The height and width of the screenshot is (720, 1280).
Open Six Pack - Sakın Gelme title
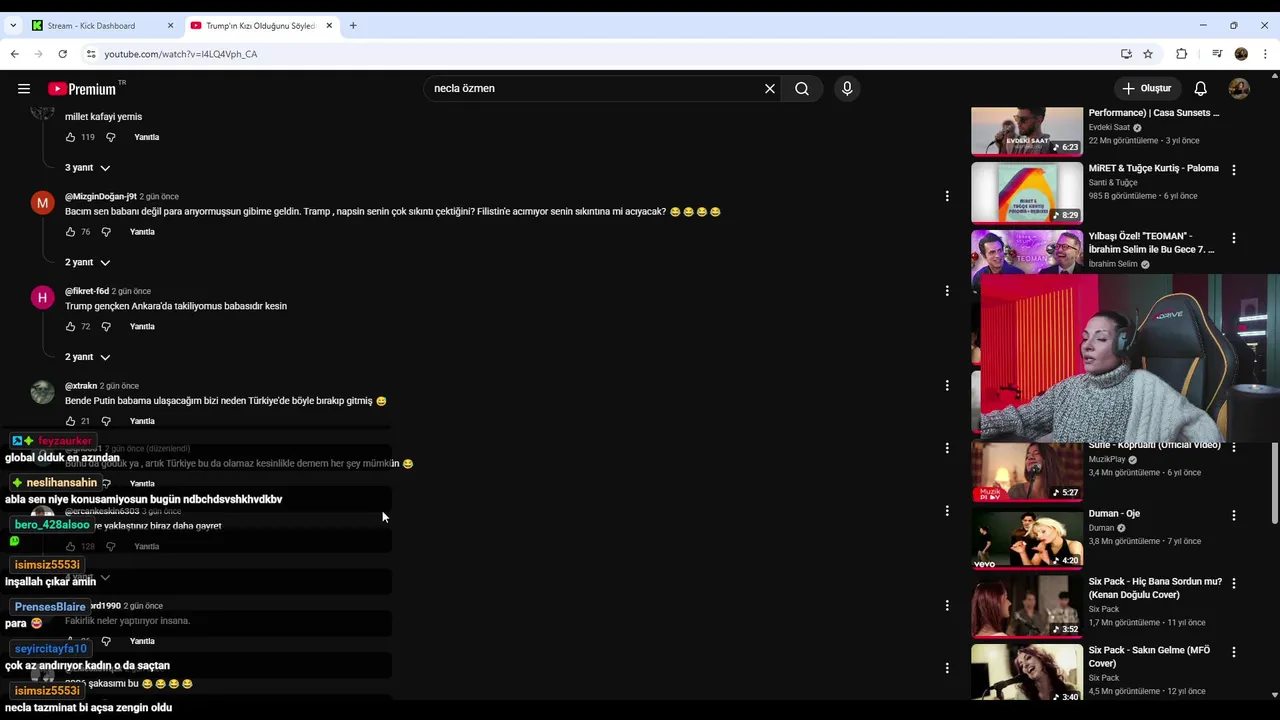[1149, 657]
